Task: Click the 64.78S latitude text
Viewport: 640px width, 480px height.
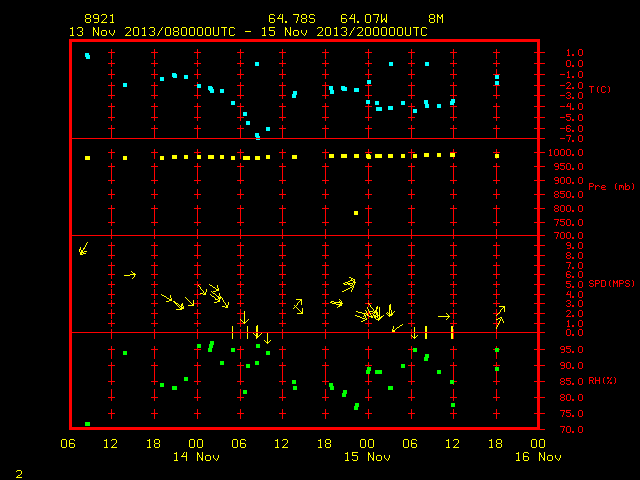Action: click(x=292, y=19)
